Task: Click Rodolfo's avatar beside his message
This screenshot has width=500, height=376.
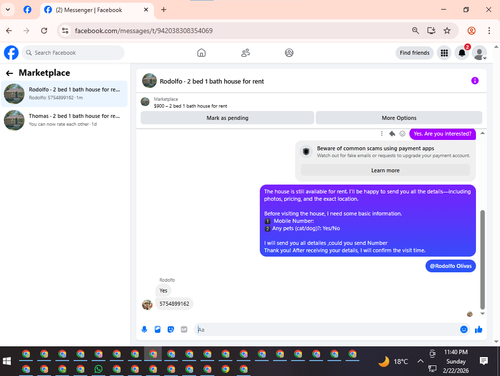Action: (x=147, y=304)
